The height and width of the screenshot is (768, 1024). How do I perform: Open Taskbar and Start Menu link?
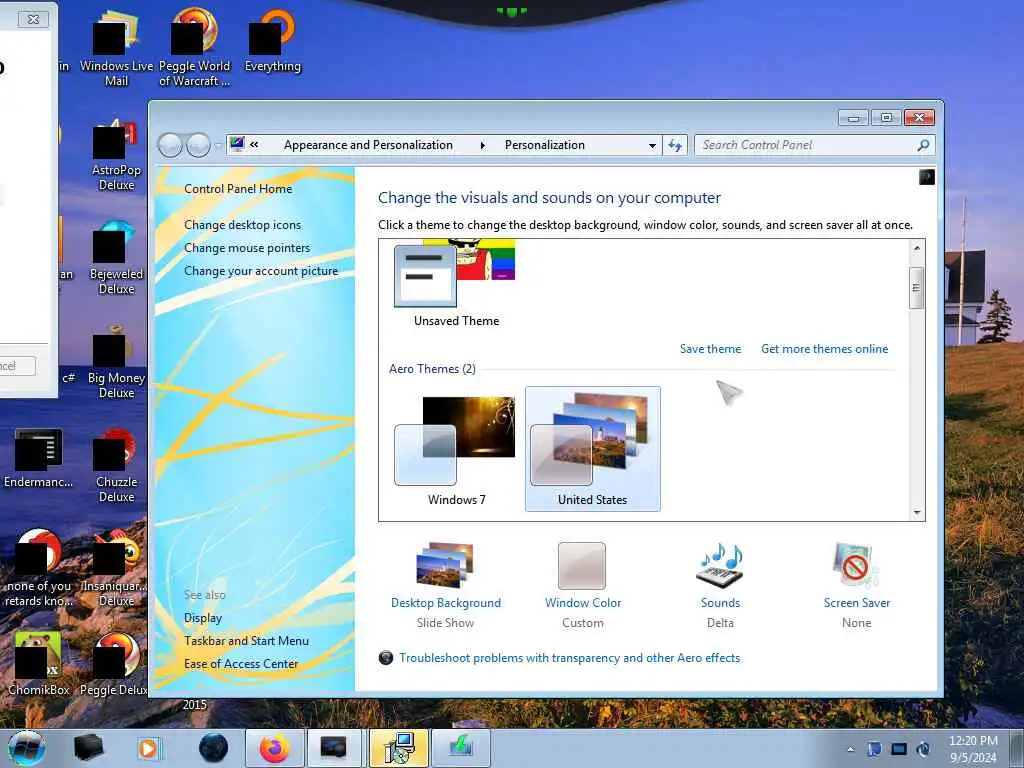coord(246,641)
